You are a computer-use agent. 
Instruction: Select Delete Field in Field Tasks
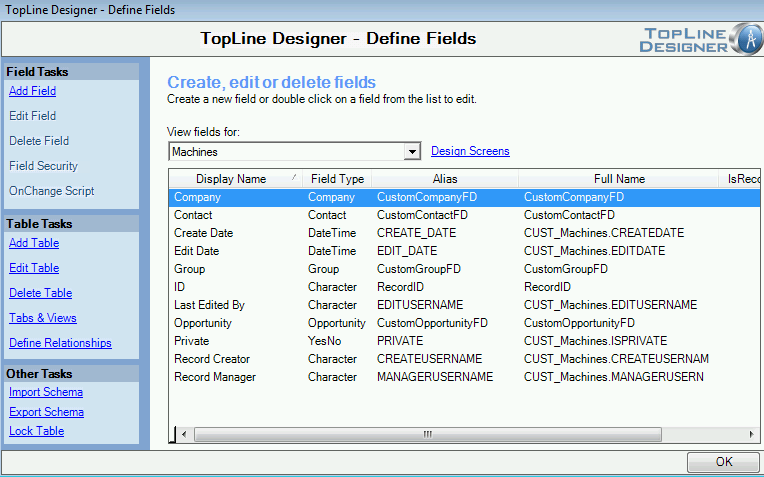click(39, 141)
